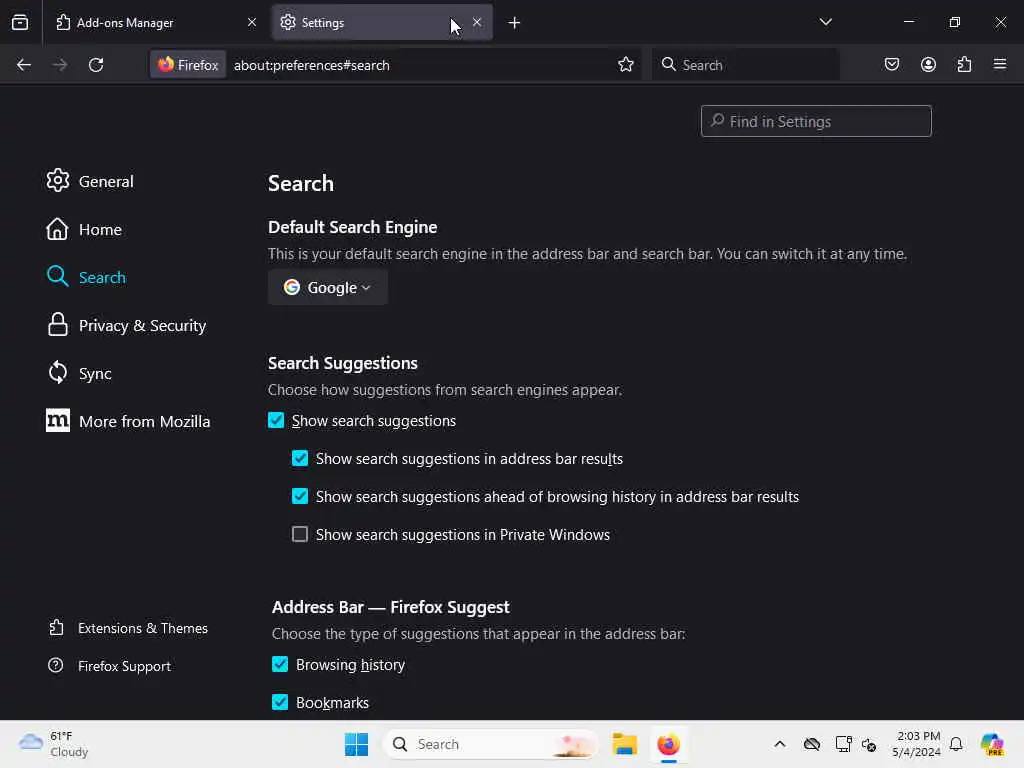The height and width of the screenshot is (768, 1024).
Task: Open a new tab with the plus button
Action: [514, 23]
